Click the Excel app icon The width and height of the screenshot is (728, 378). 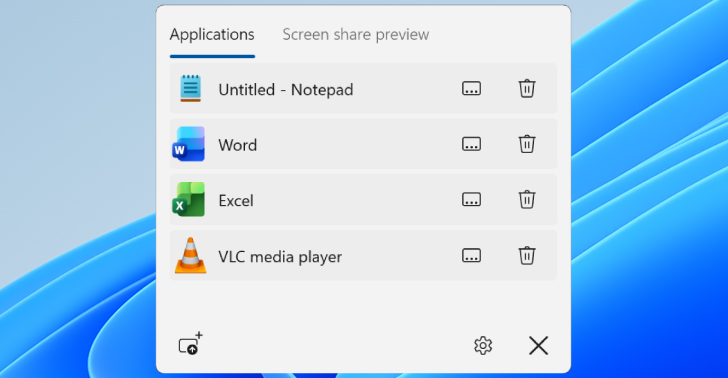pyautogui.click(x=188, y=199)
